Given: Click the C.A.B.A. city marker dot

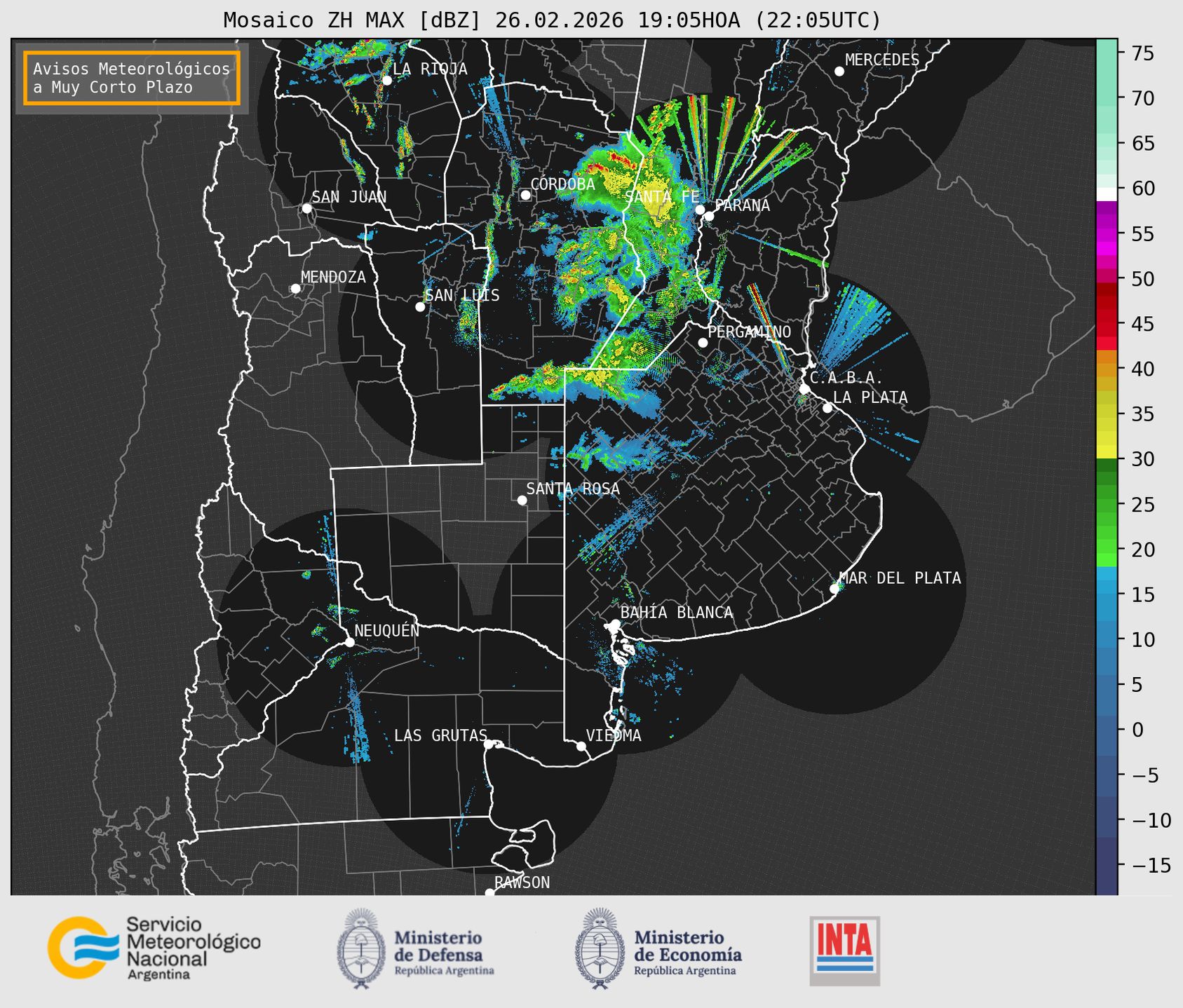Looking at the screenshot, I should pos(804,389).
